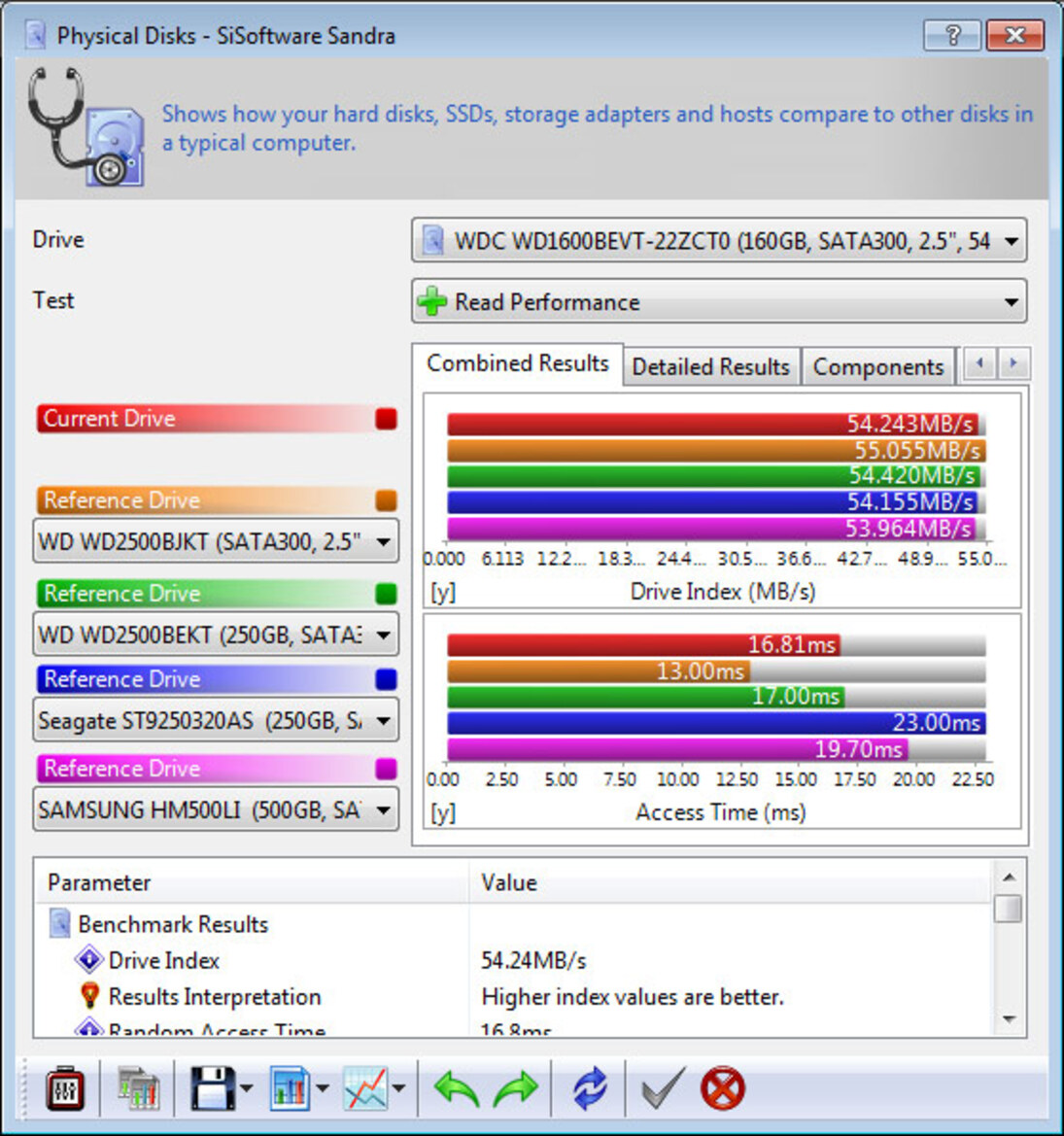
Task: Expand bar chart options arrow
Action: point(323,1088)
